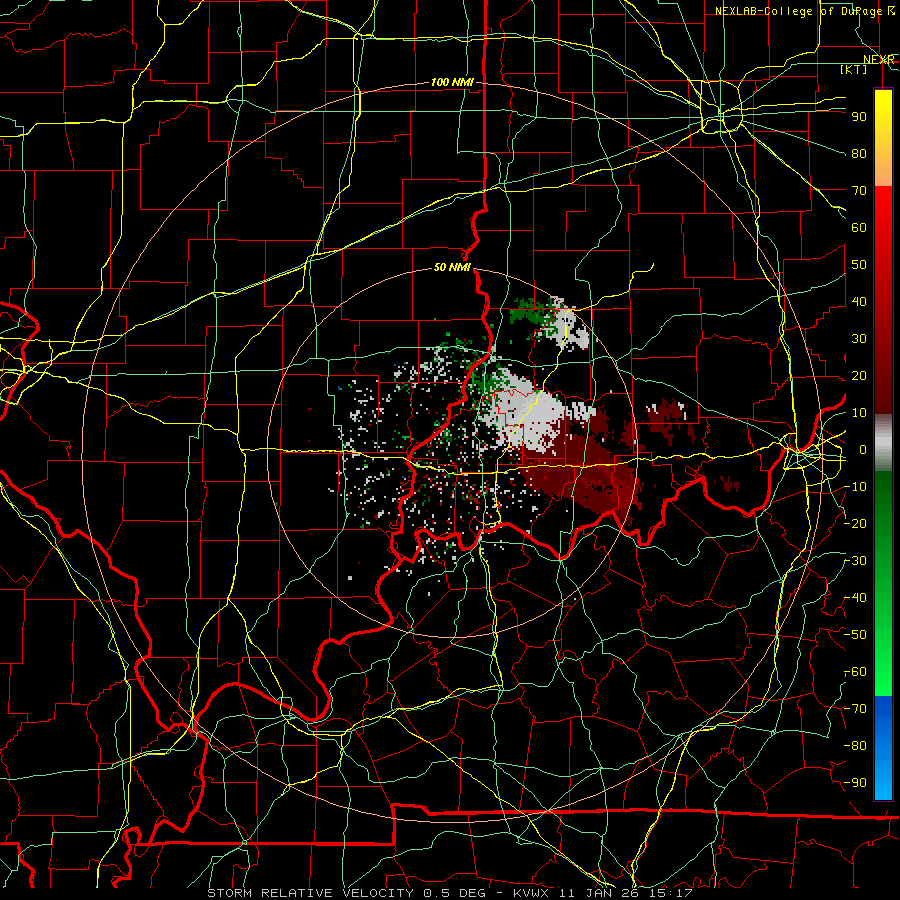Click the 11 JAN 26 15:17 timestamp

626,893
